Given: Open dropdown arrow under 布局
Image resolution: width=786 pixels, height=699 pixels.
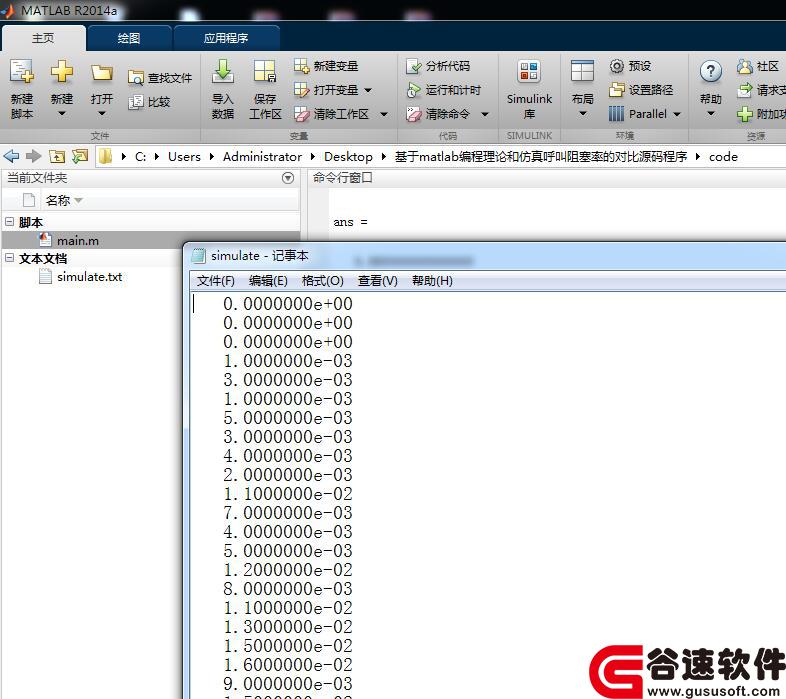Looking at the screenshot, I should click(x=582, y=114).
